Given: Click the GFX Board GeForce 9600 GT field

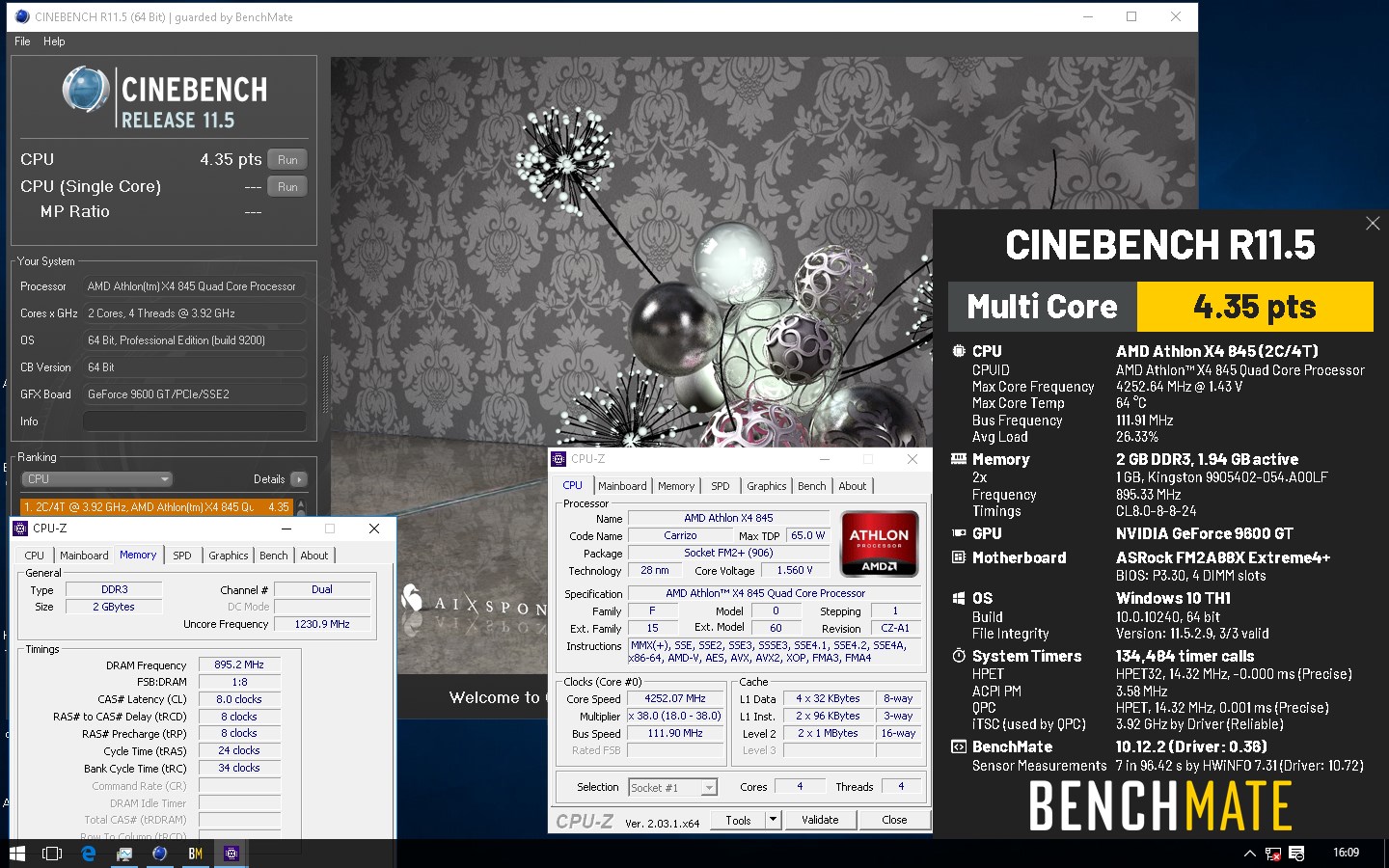Looking at the screenshot, I should pyautogui.click(x=195, y=394).
